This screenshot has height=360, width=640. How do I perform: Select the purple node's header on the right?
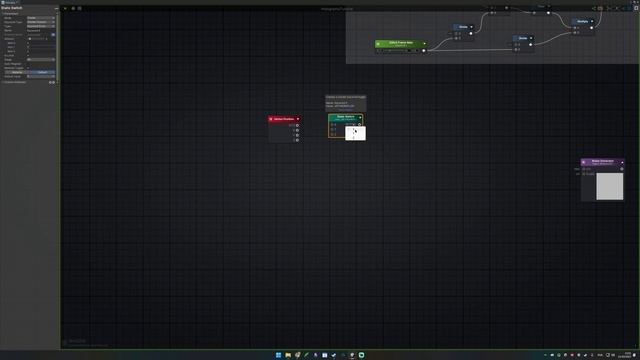pos(602,162)
